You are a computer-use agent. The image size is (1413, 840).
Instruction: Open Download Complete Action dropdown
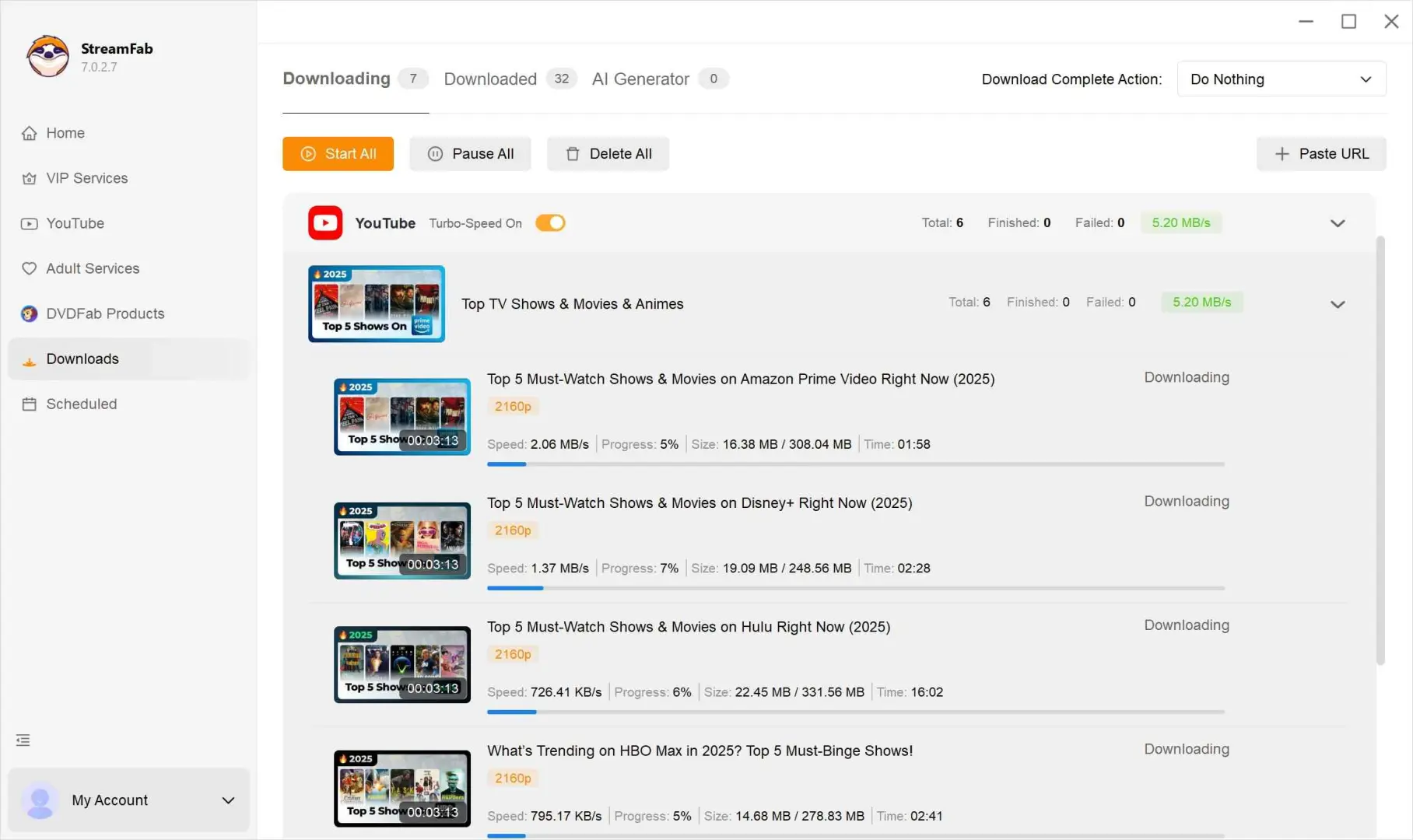(x=1282, y=79)
